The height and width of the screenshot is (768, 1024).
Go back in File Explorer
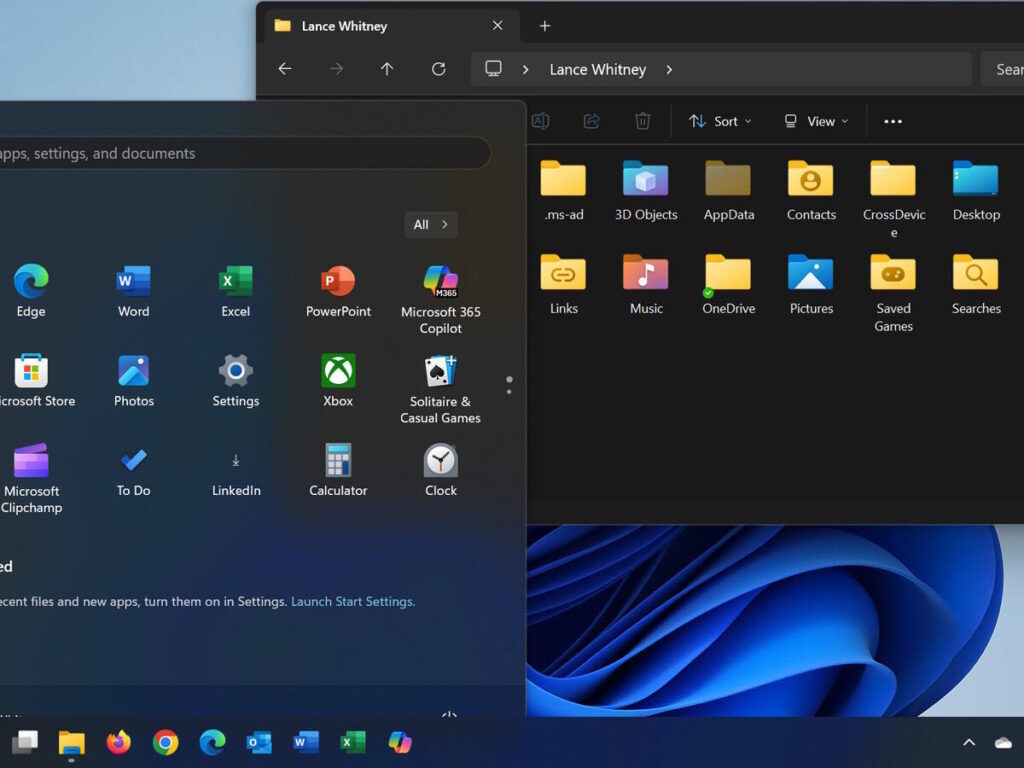285,69
